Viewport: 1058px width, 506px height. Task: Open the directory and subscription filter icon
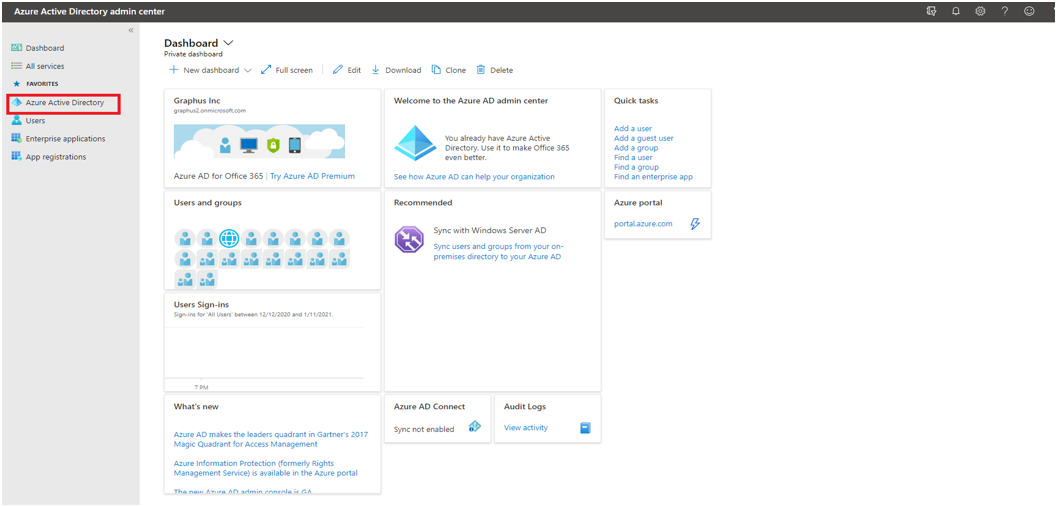[931, 11]
